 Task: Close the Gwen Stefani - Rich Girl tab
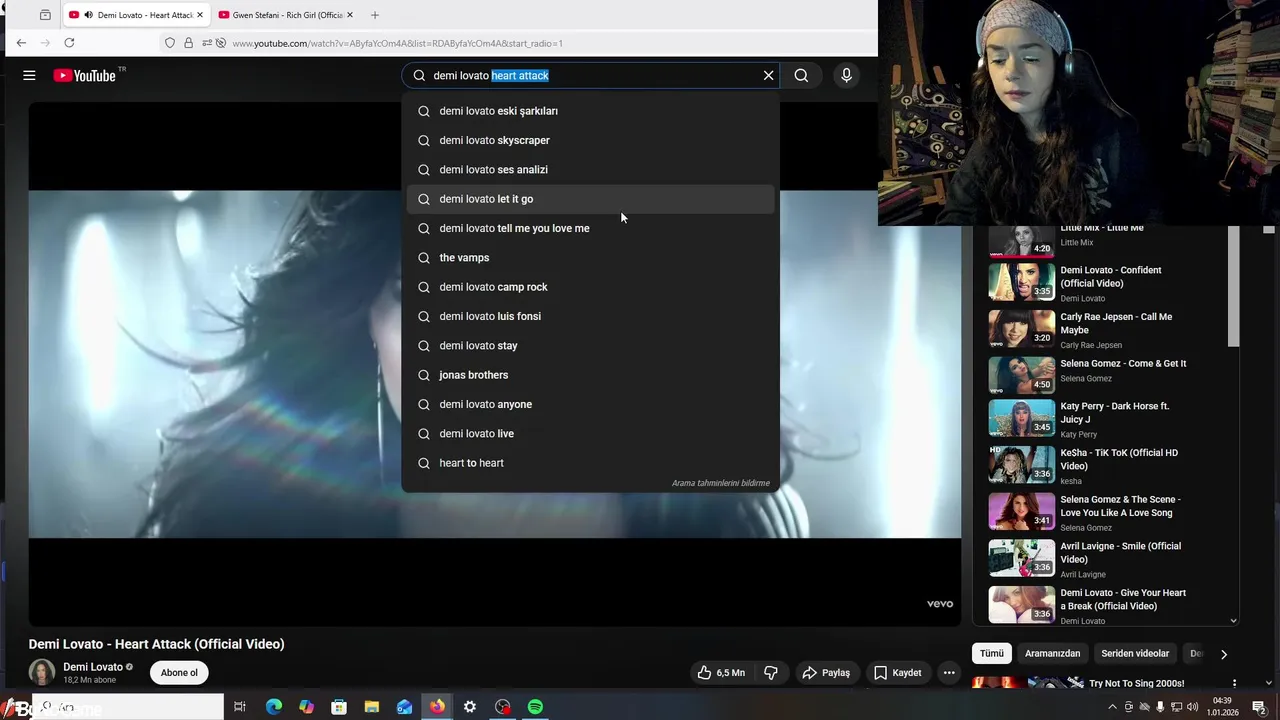pyautogui.click(x=349, y=15)
